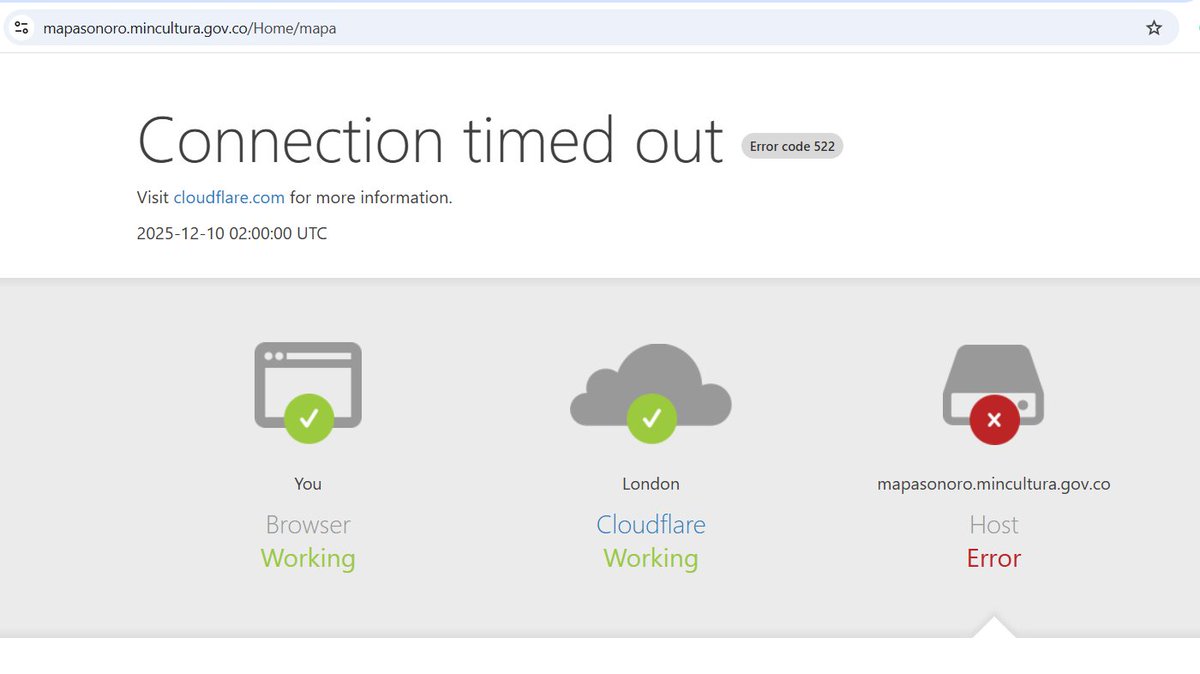Click the address bar URL field
The height and width of the screenshot is (674, 1200).
(x=590, y=28)
